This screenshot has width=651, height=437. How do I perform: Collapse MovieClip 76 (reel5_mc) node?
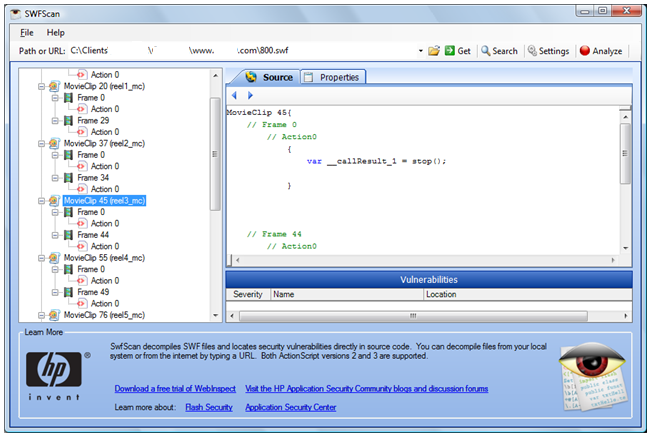pos(42,315)
